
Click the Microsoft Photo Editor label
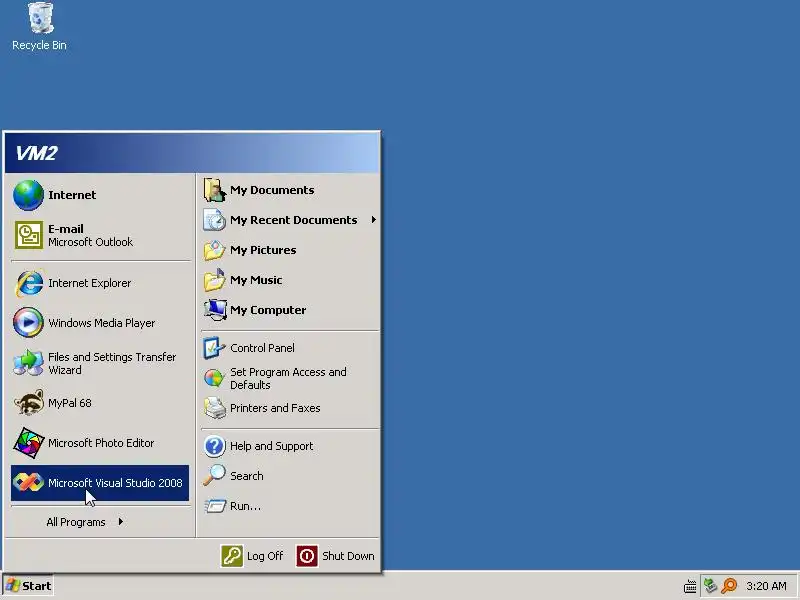(x=101, y=443)
